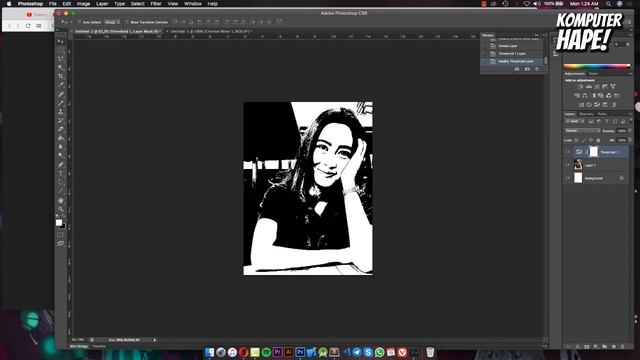Switch to the Channel Mixer document tab
Viewport: 640px width, 360px height.
click(211, 31)
